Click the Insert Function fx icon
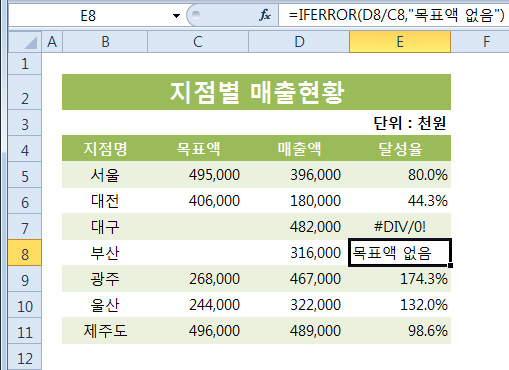Screen dimensions: 509x370 (265, 15)
